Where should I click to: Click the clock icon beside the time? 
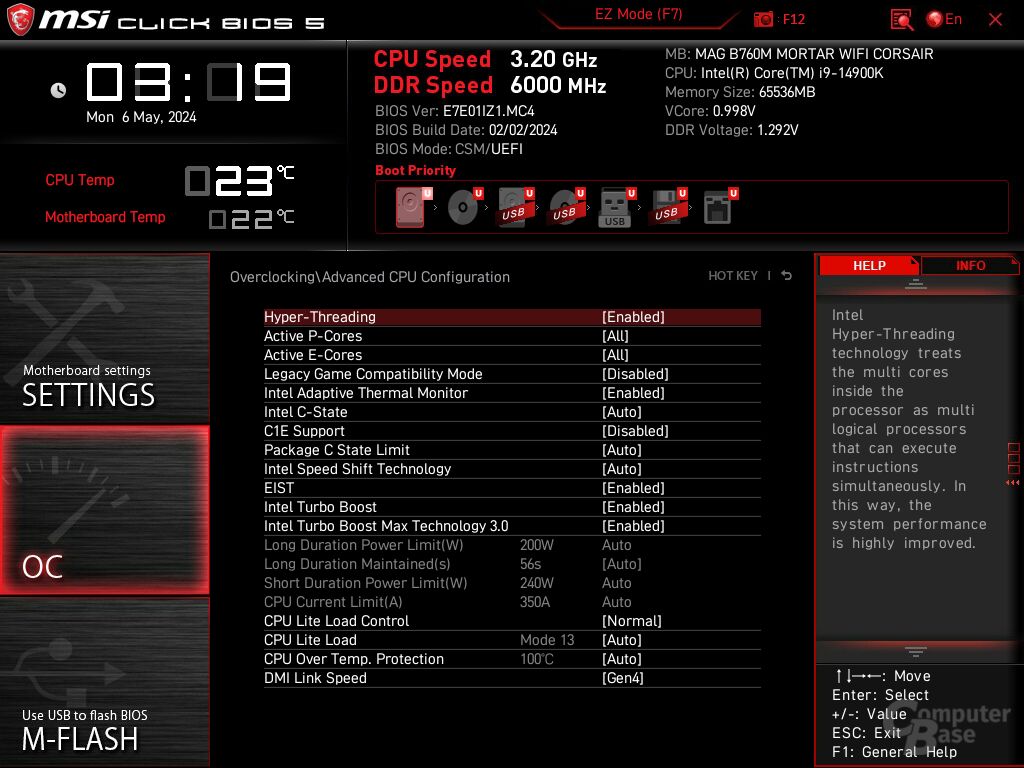click(x=58, y=90)
